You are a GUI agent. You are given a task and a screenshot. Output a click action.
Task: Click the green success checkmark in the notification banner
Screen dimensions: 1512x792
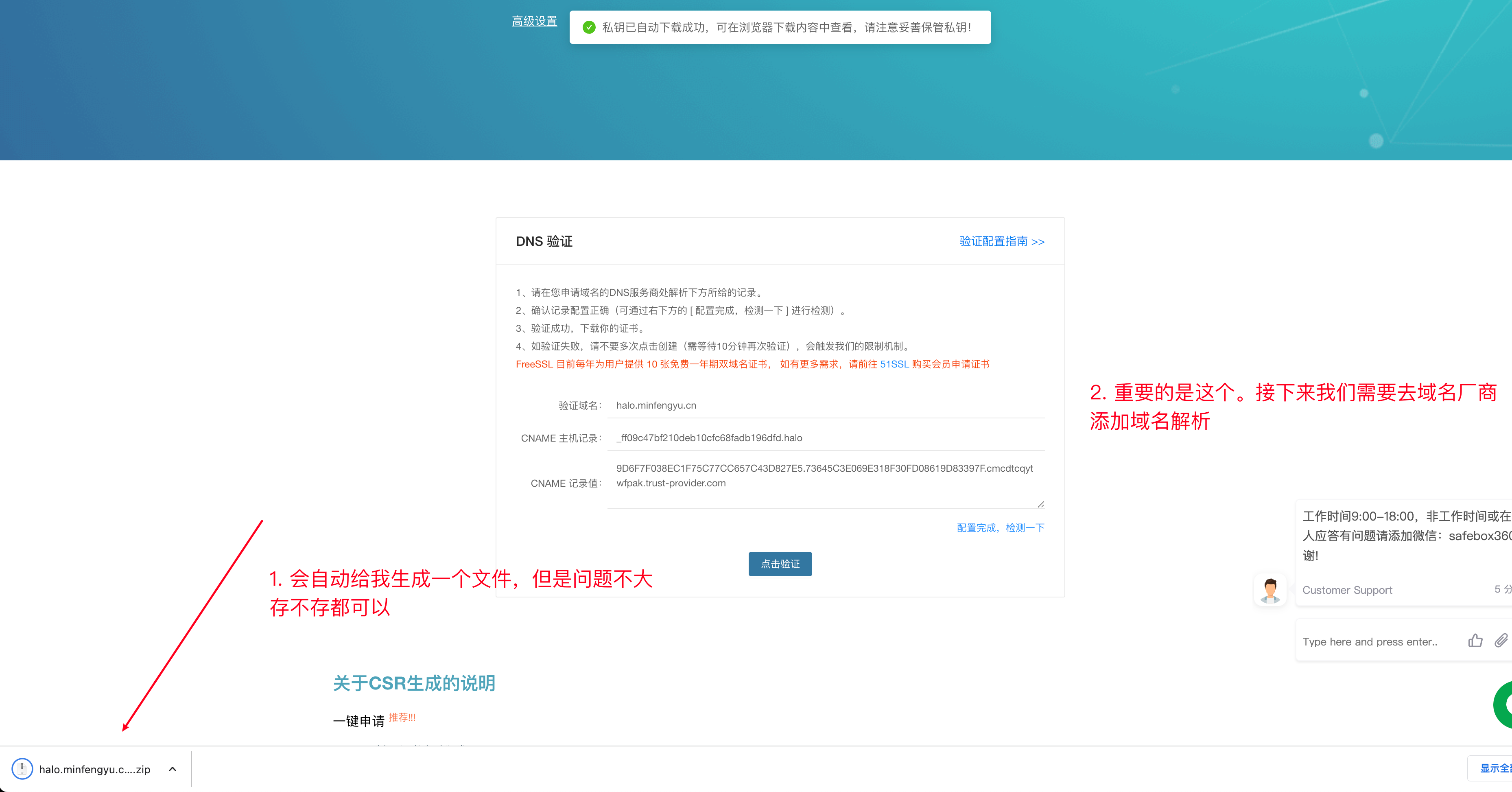point(589,27)
